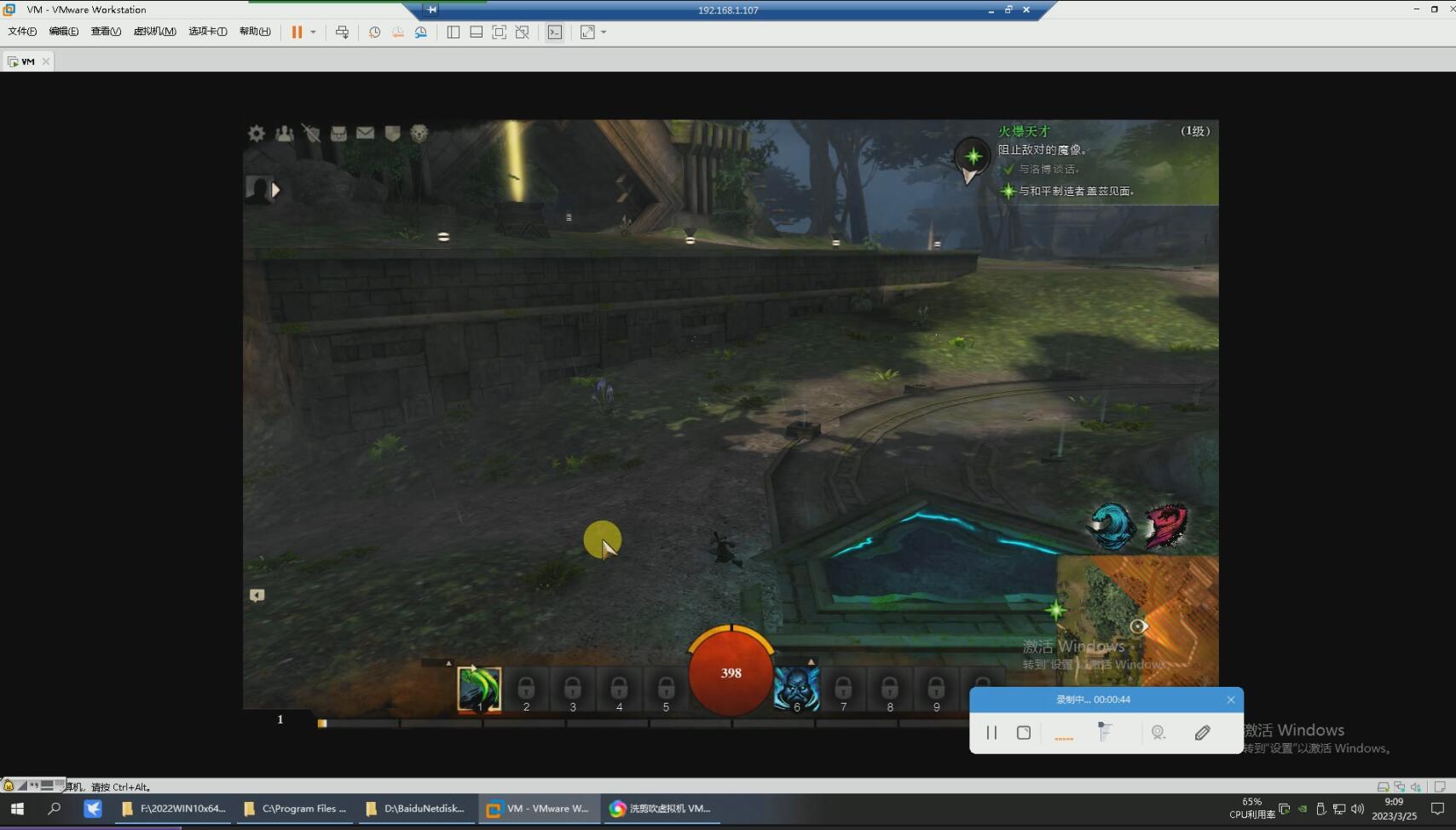Toggle the webcam icon in recorder
This screenshot has width=1456, height=830.
coord(1158,733)
